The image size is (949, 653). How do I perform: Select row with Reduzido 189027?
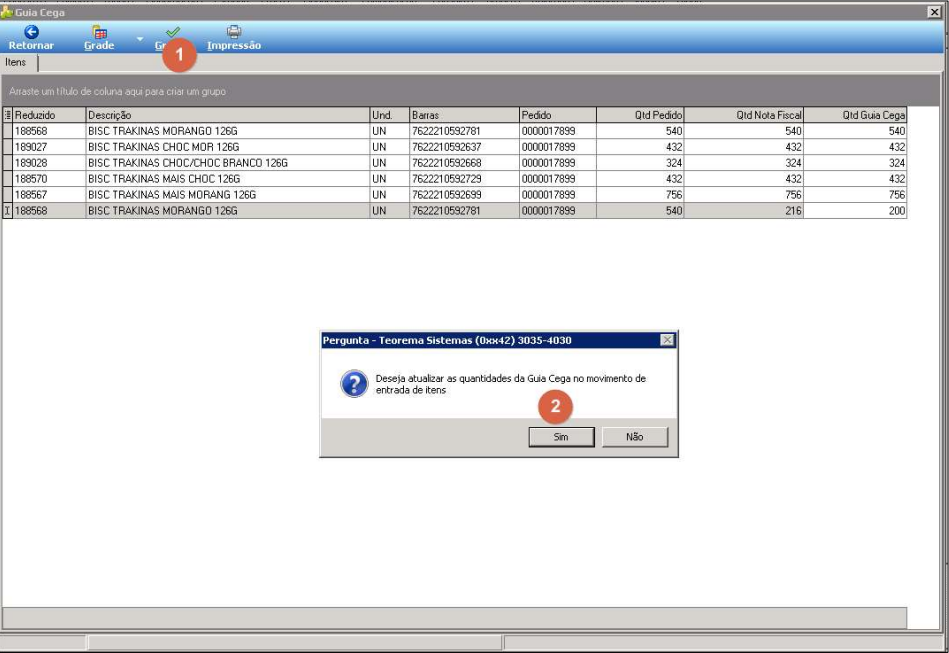click(x=455, y=147)
